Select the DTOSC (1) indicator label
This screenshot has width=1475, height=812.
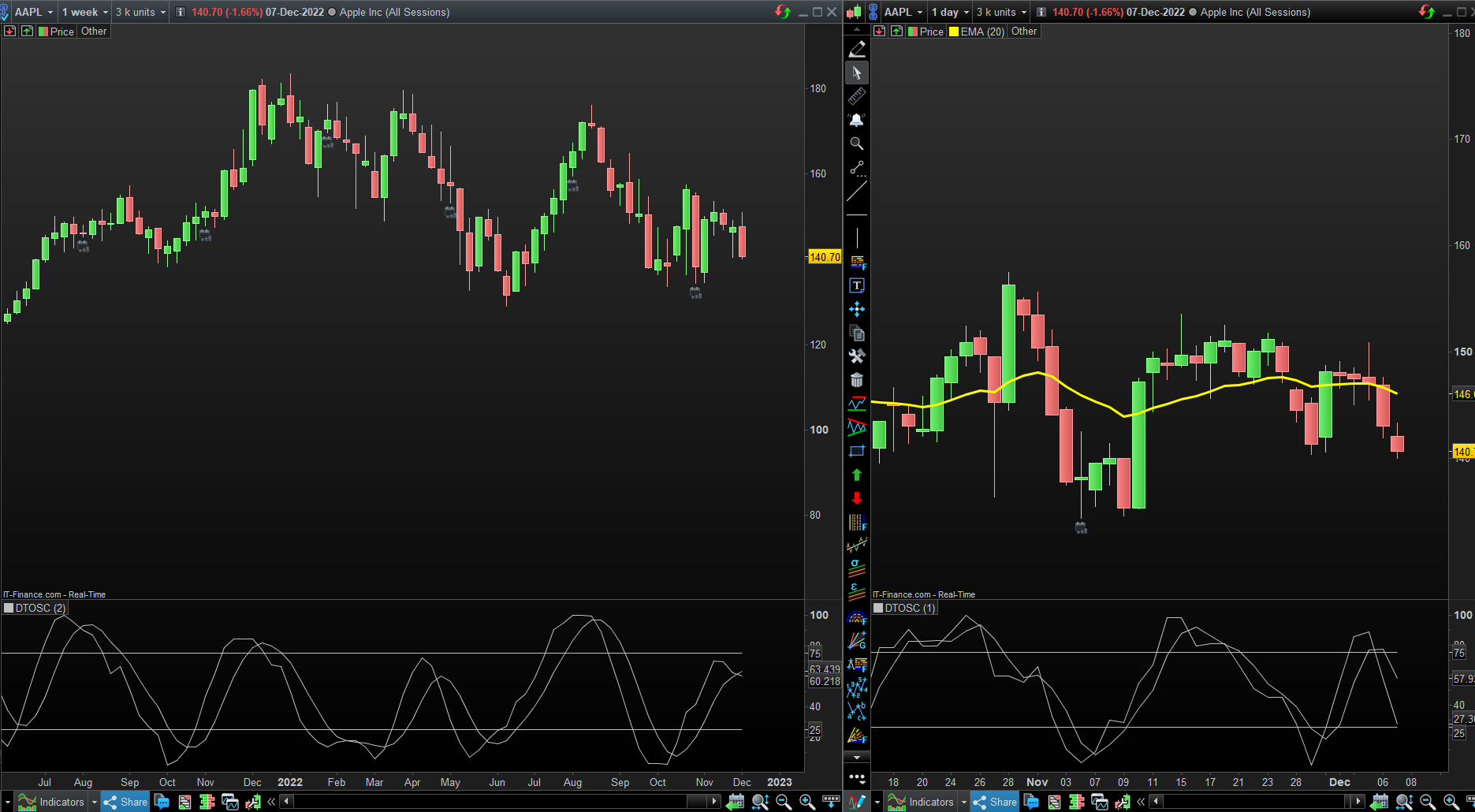[x=911, y=608]
